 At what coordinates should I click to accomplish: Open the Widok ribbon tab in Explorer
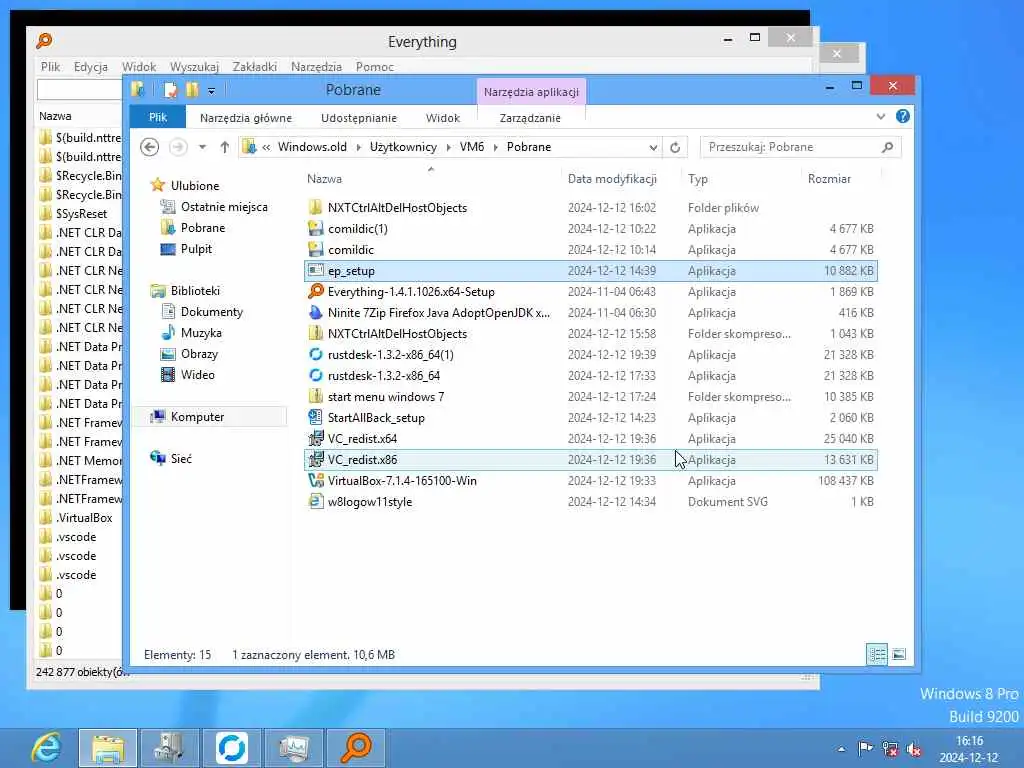[x=443, y=118]
